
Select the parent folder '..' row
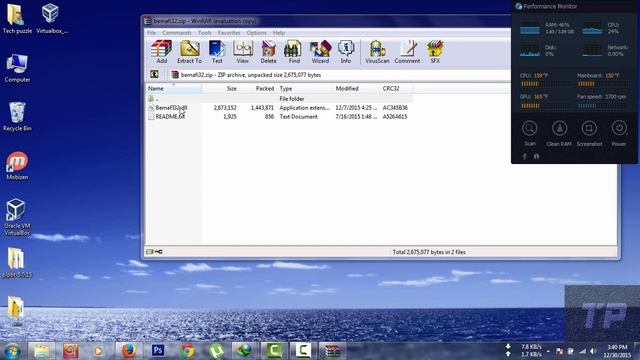point(278,99)
